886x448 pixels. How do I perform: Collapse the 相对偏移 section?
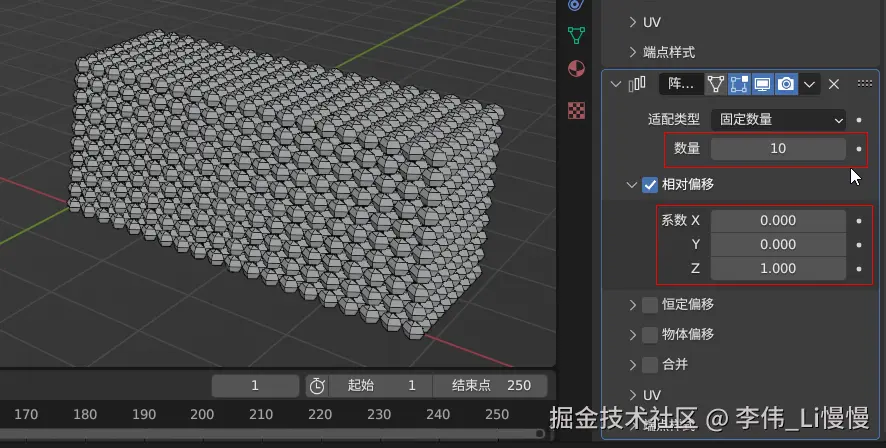[631, 185]
